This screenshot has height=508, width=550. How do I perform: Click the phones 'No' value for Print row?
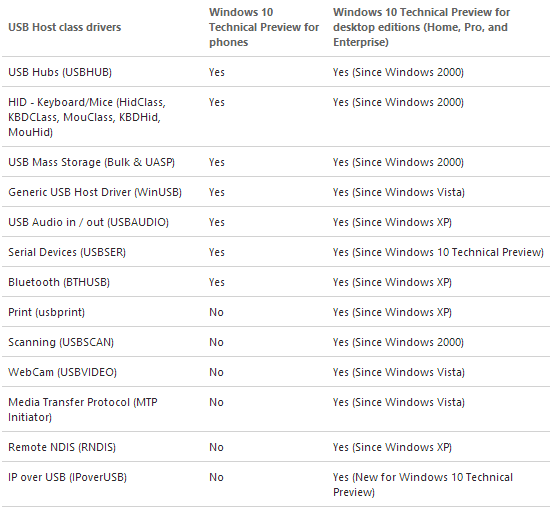click(x=216, y=312)
